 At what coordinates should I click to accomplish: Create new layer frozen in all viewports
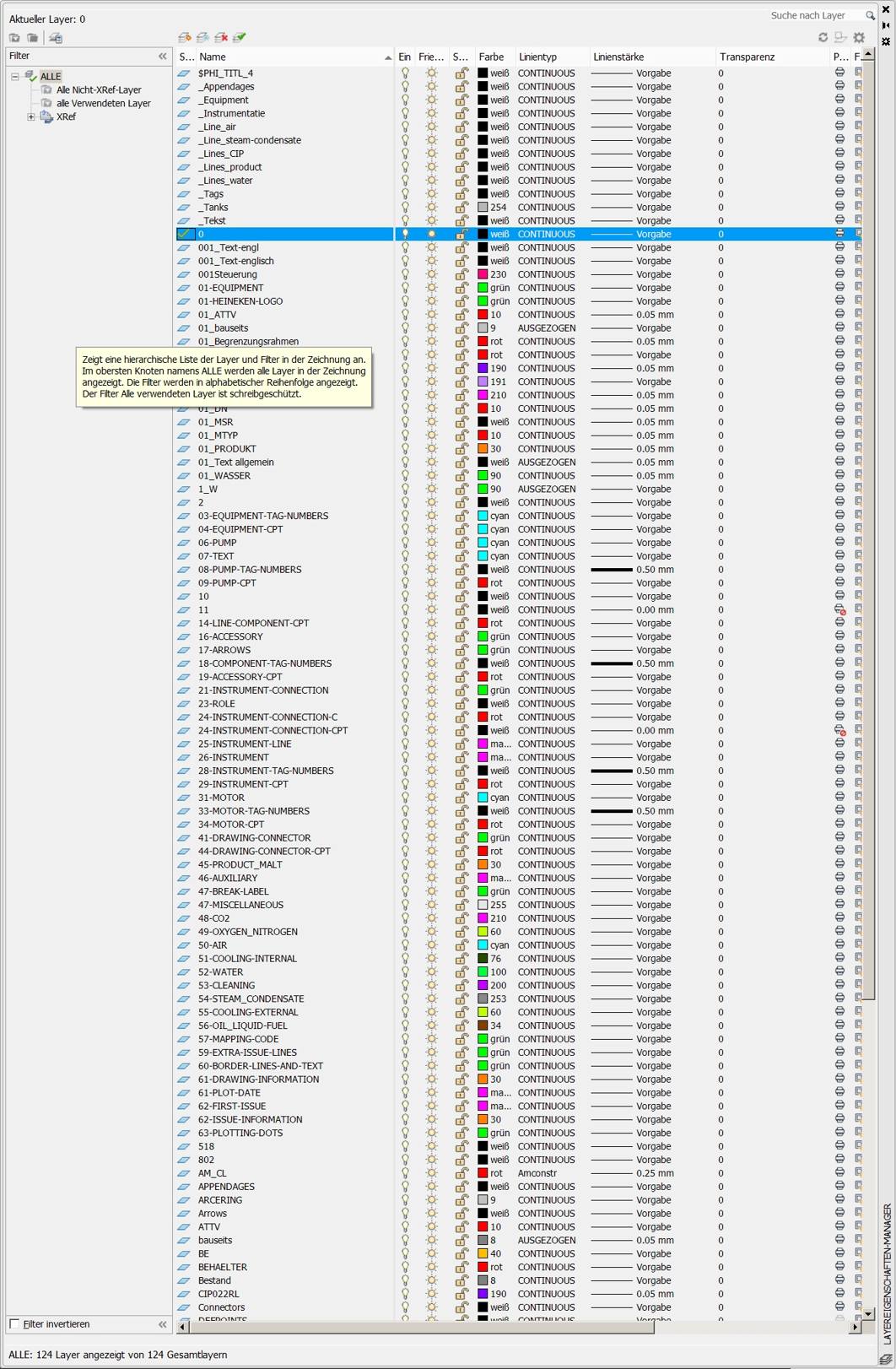(x=203, y=37)
